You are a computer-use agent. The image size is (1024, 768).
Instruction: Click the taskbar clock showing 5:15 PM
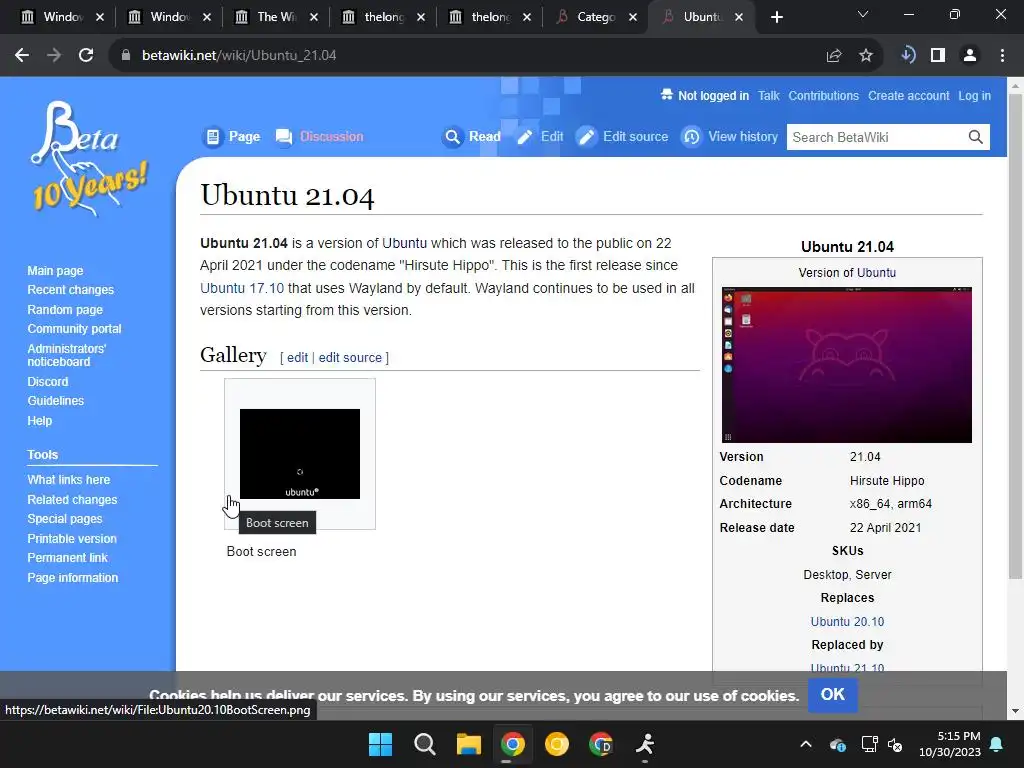point(950,744)
